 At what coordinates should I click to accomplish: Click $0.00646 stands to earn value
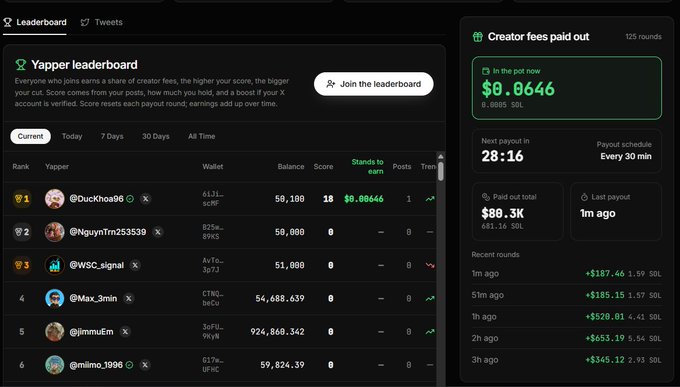pos(363,199)
